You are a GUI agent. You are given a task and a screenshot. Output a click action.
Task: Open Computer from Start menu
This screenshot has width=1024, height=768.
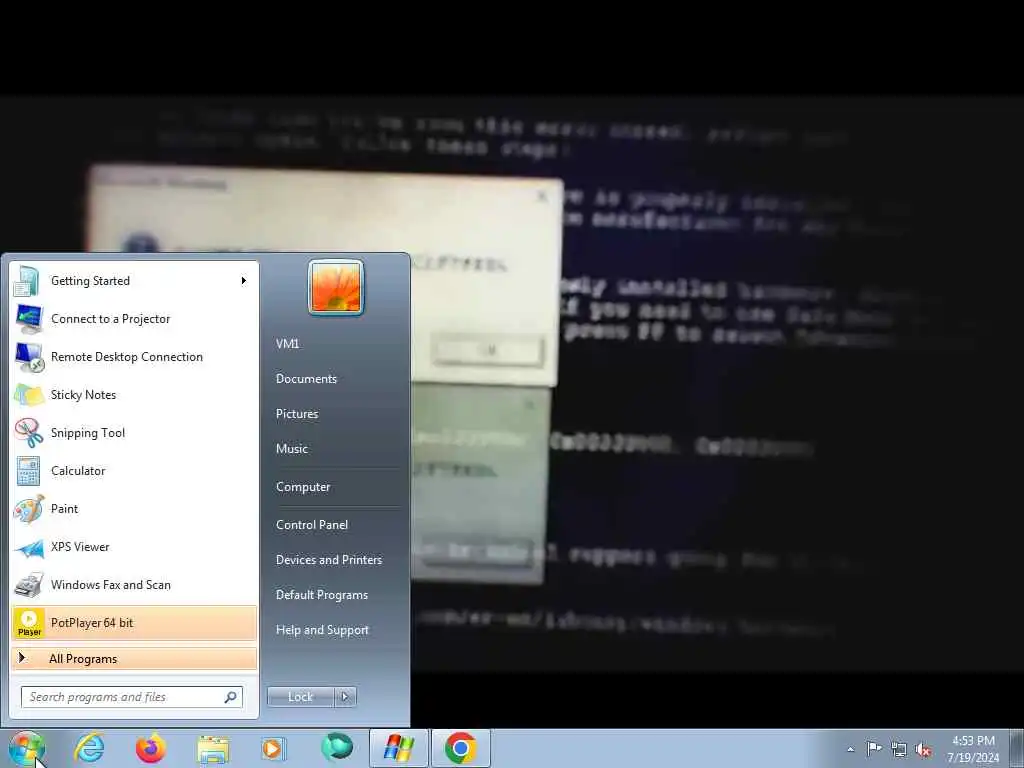coord(303,487)
